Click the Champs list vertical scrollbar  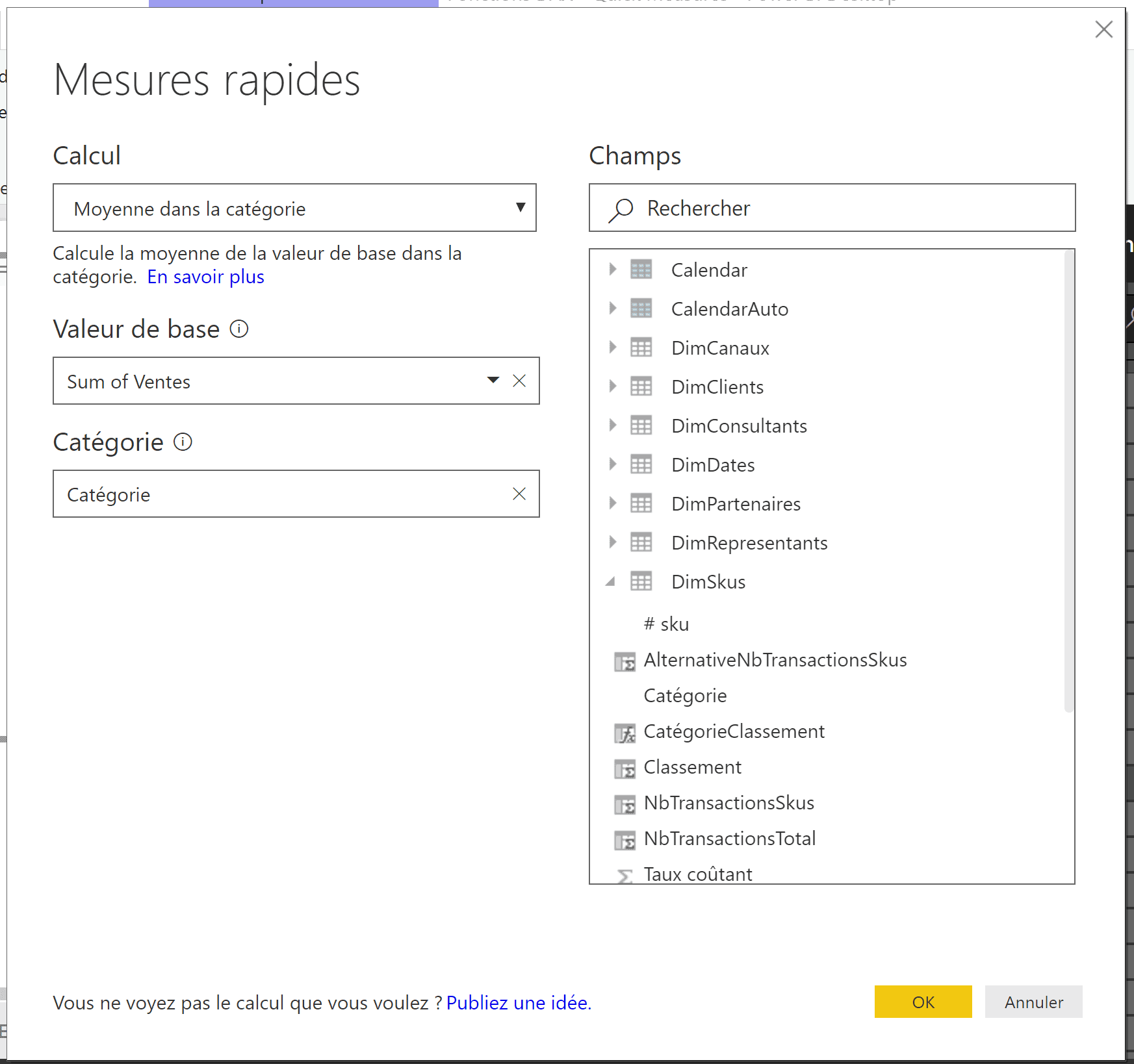click(x=1068, y=481)
